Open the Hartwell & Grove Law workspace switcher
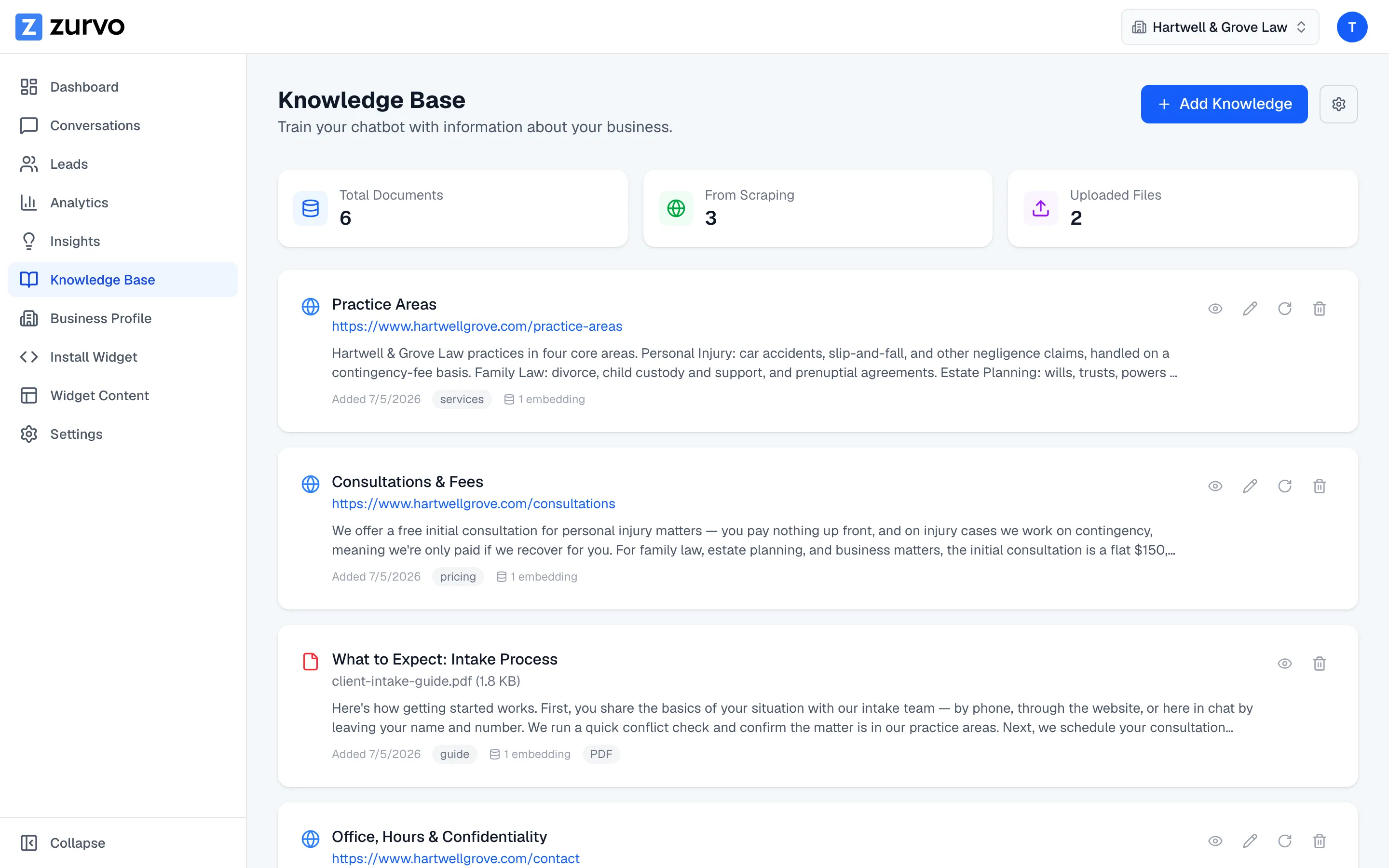This screenshot has width=1389, height=868. 1220,27
